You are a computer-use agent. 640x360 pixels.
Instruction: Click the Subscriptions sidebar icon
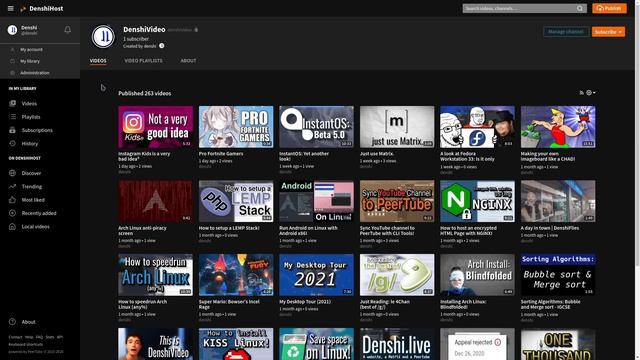(x=13, y=130)
